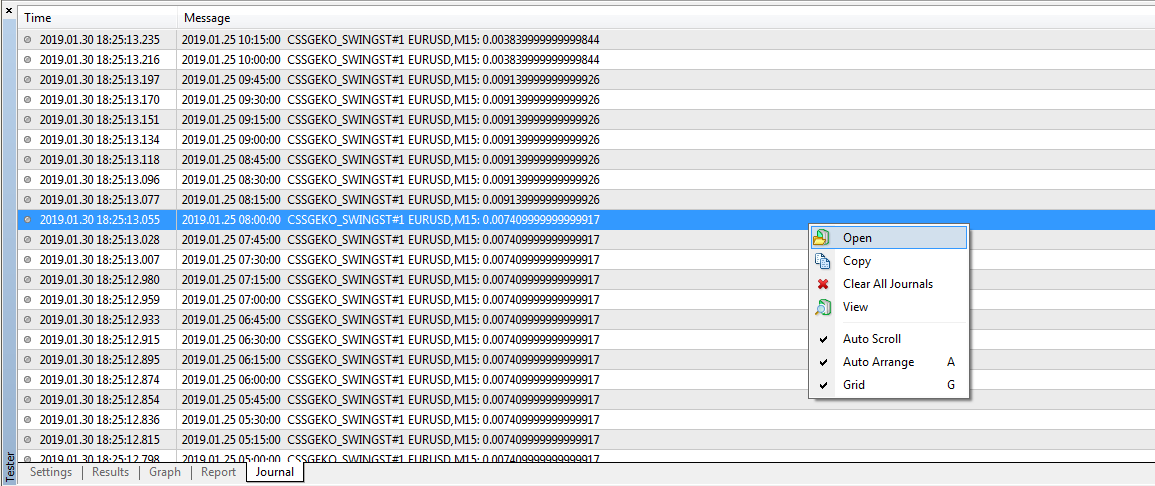The width and height of the screenshot is (1155, 486).
Task: Click message dated 2019.01.25 09:45:00
Action: (390, 80)
